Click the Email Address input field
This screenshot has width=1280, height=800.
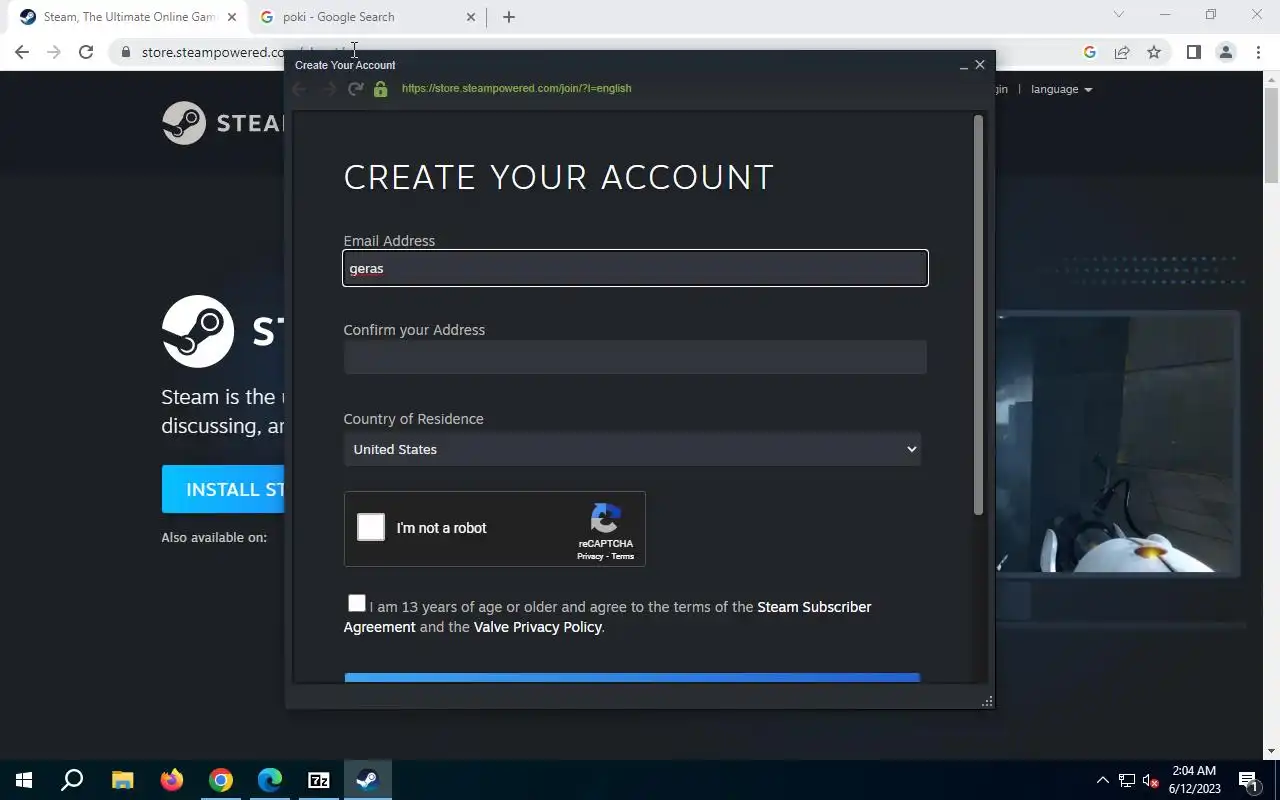[635, 268]
